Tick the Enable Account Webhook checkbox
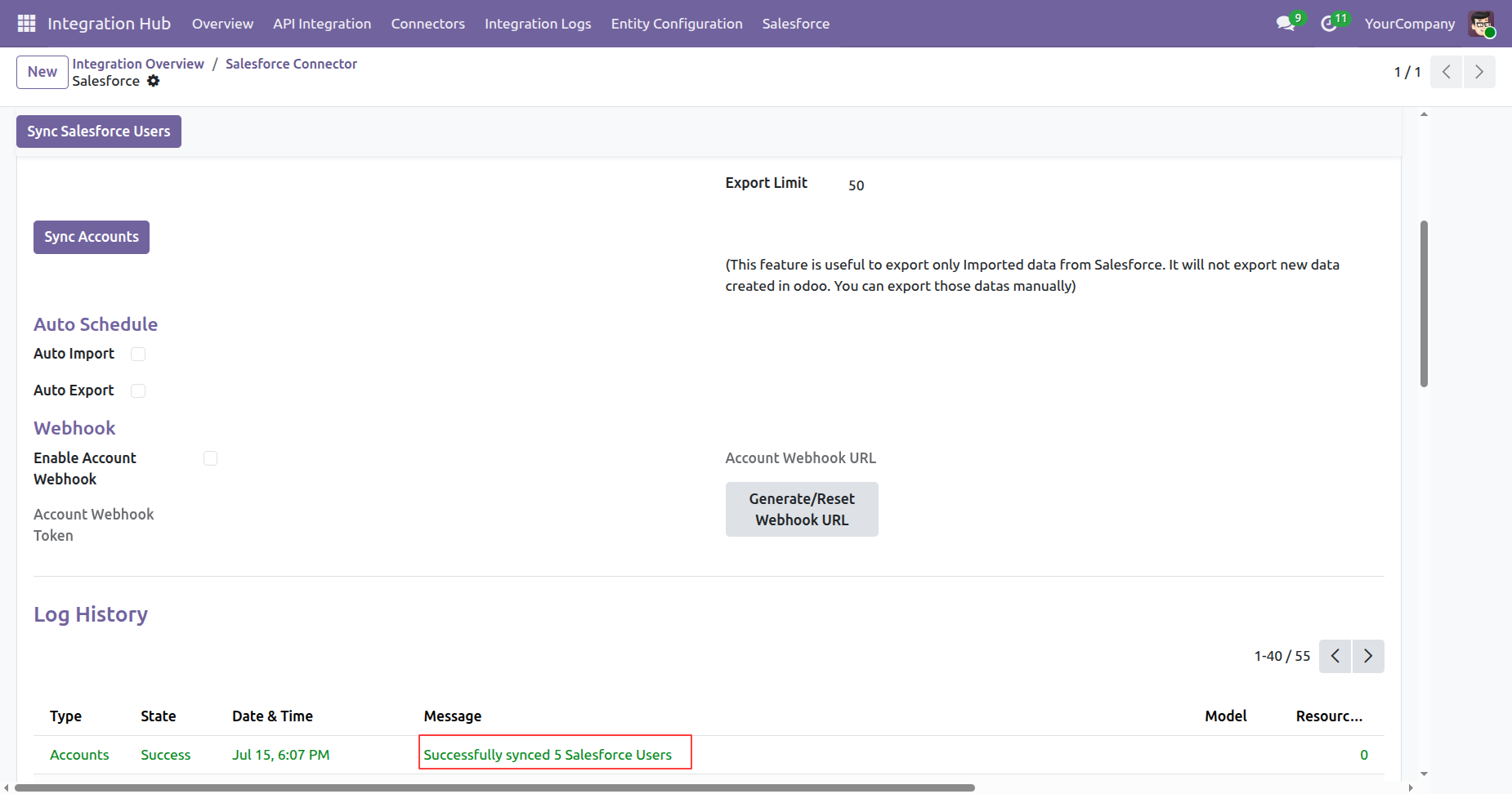This screenshot has width=1512, height=794. [210, 458]
